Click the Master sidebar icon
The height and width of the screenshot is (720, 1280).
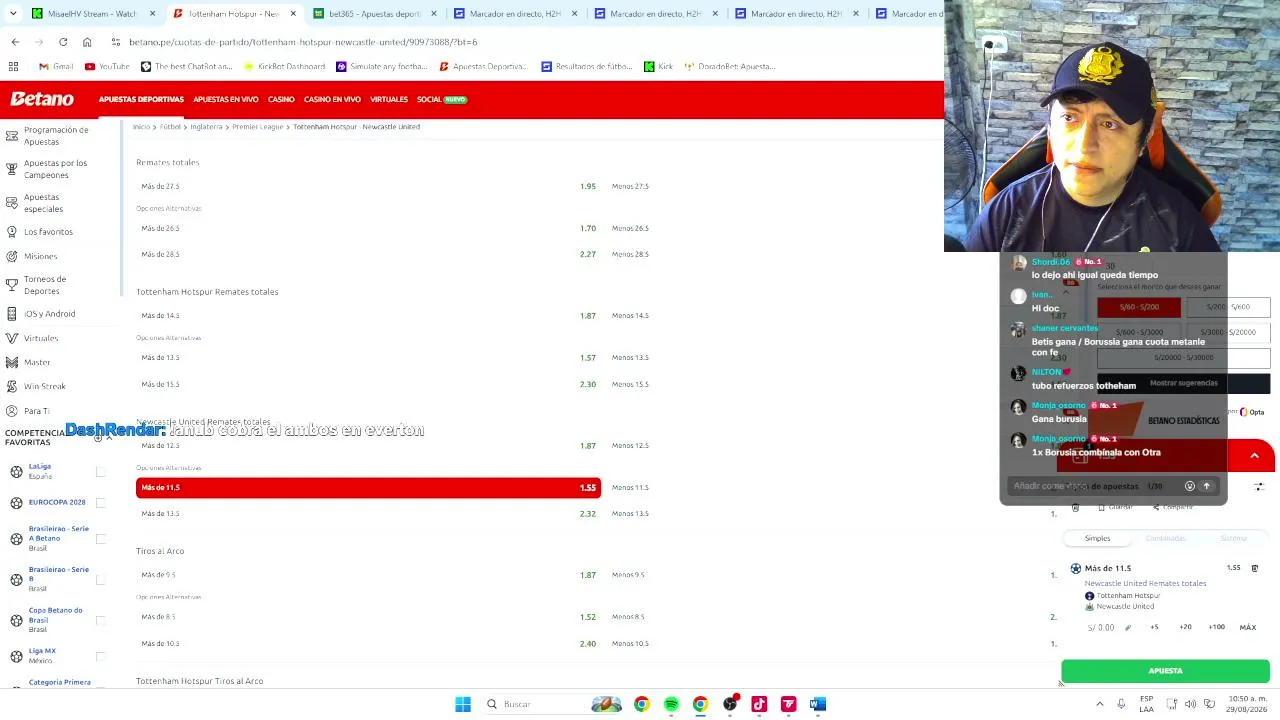[x=12, y=362]
